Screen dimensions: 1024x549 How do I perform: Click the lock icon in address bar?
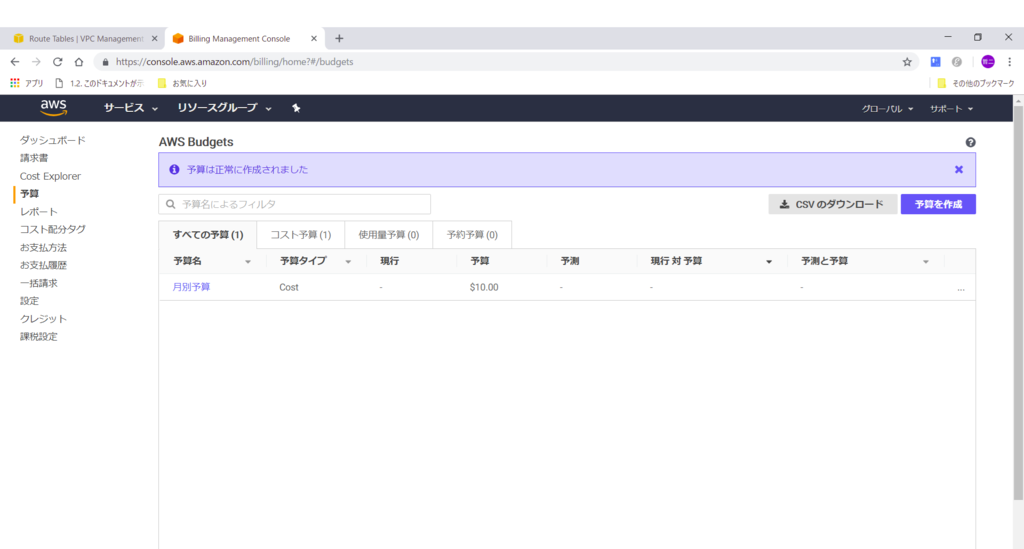[x=106, y=62]
